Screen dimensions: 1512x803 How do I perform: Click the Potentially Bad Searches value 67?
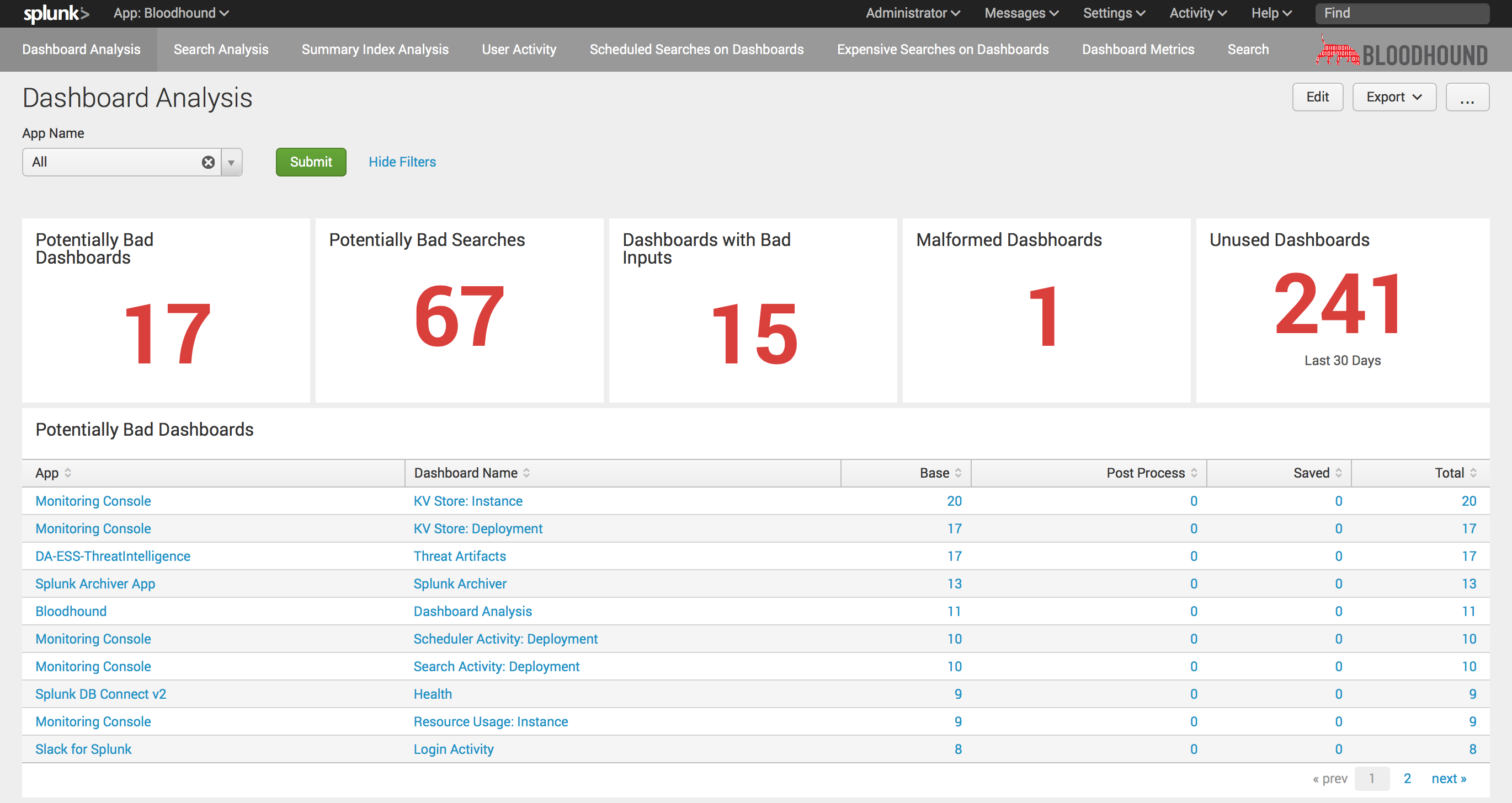point(460,316)
